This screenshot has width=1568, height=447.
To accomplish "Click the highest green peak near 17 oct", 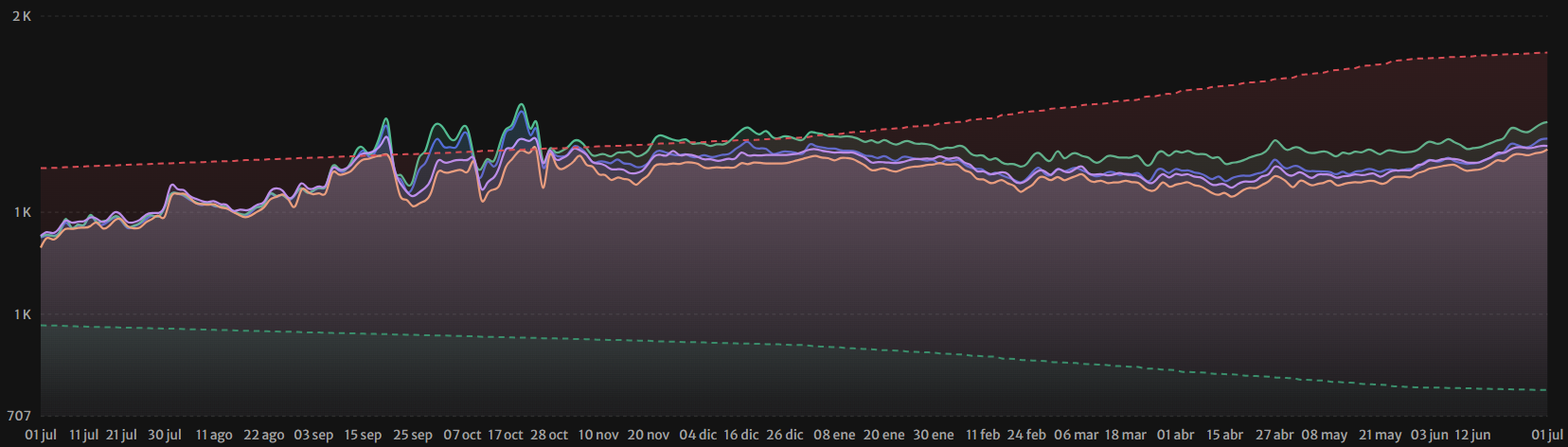I will (521, 105).
